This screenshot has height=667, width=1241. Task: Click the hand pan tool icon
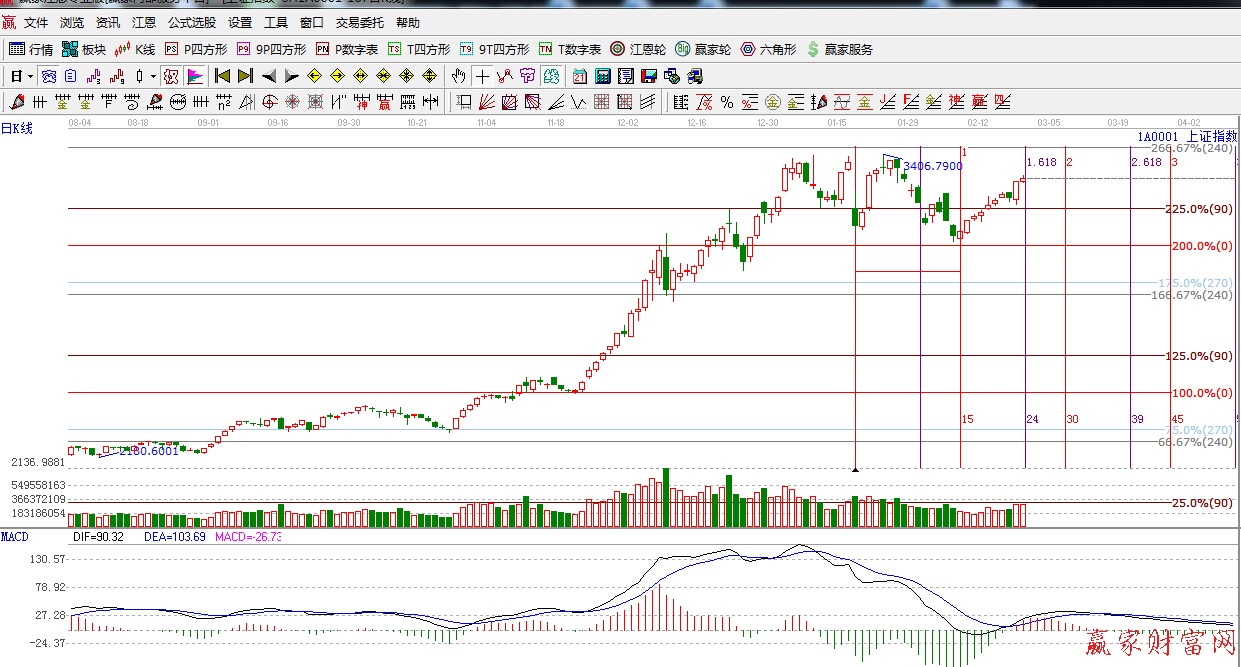(458, 76)
